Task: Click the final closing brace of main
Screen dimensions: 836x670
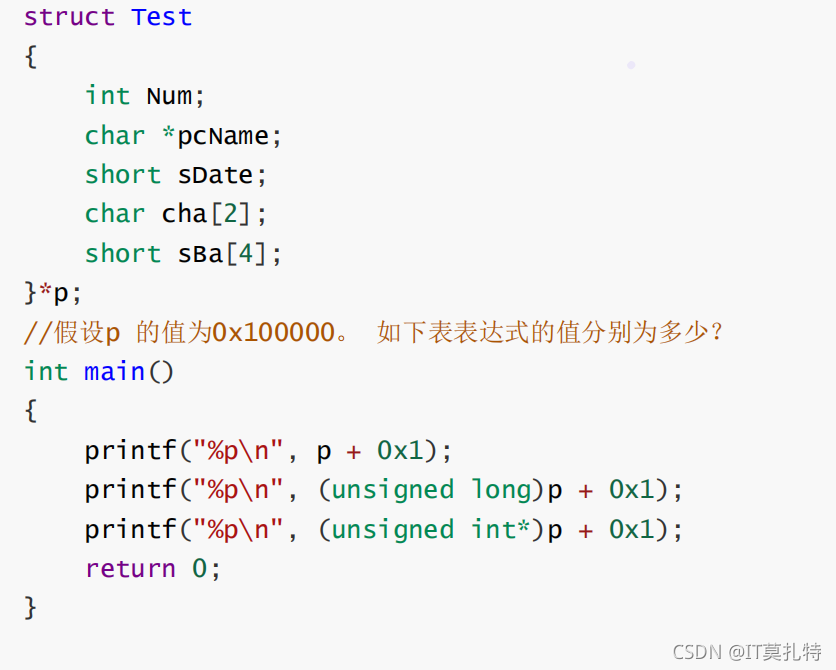Action: point(30,608)
